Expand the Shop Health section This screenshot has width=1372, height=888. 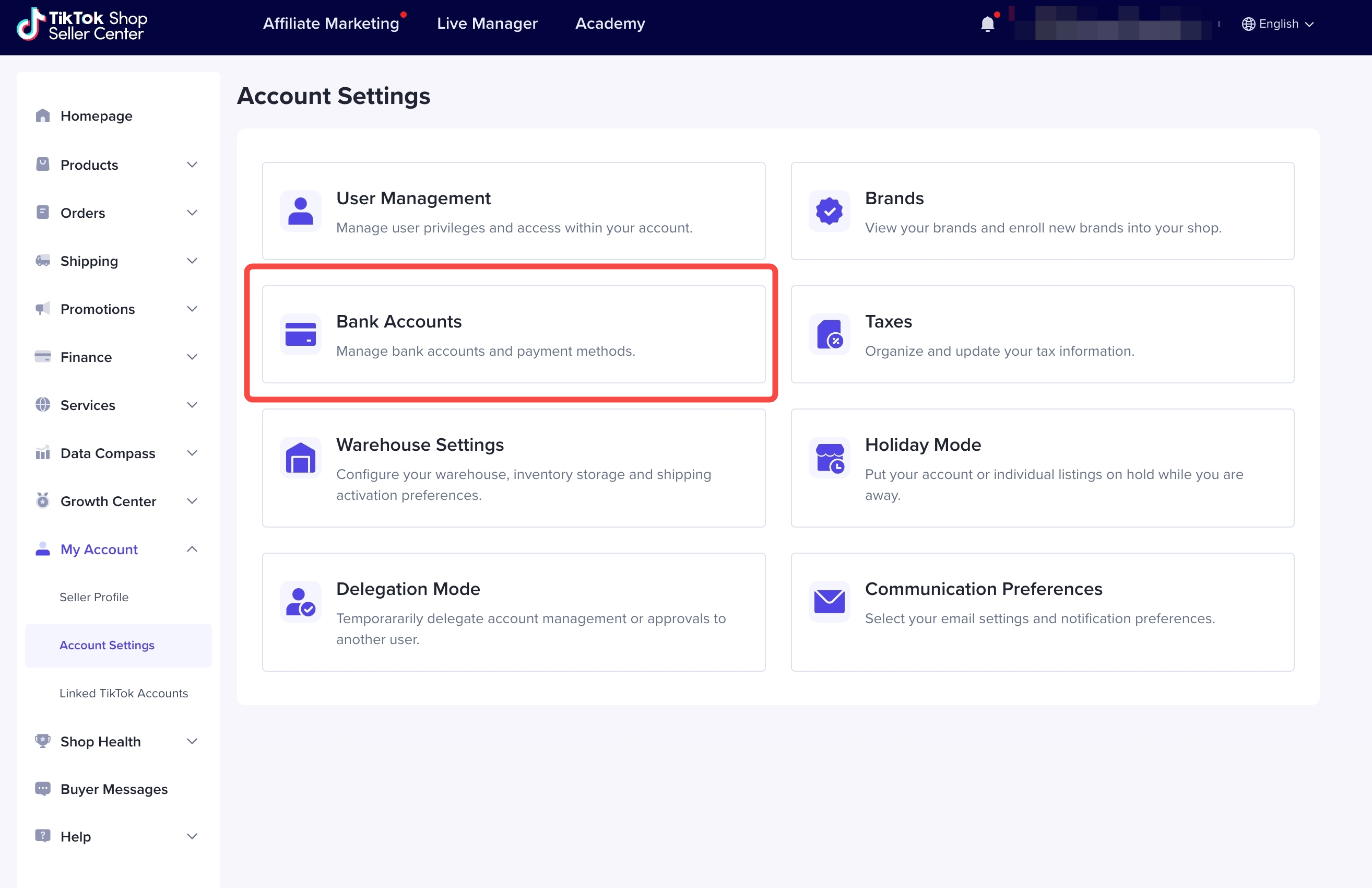[x=192, y=741]
